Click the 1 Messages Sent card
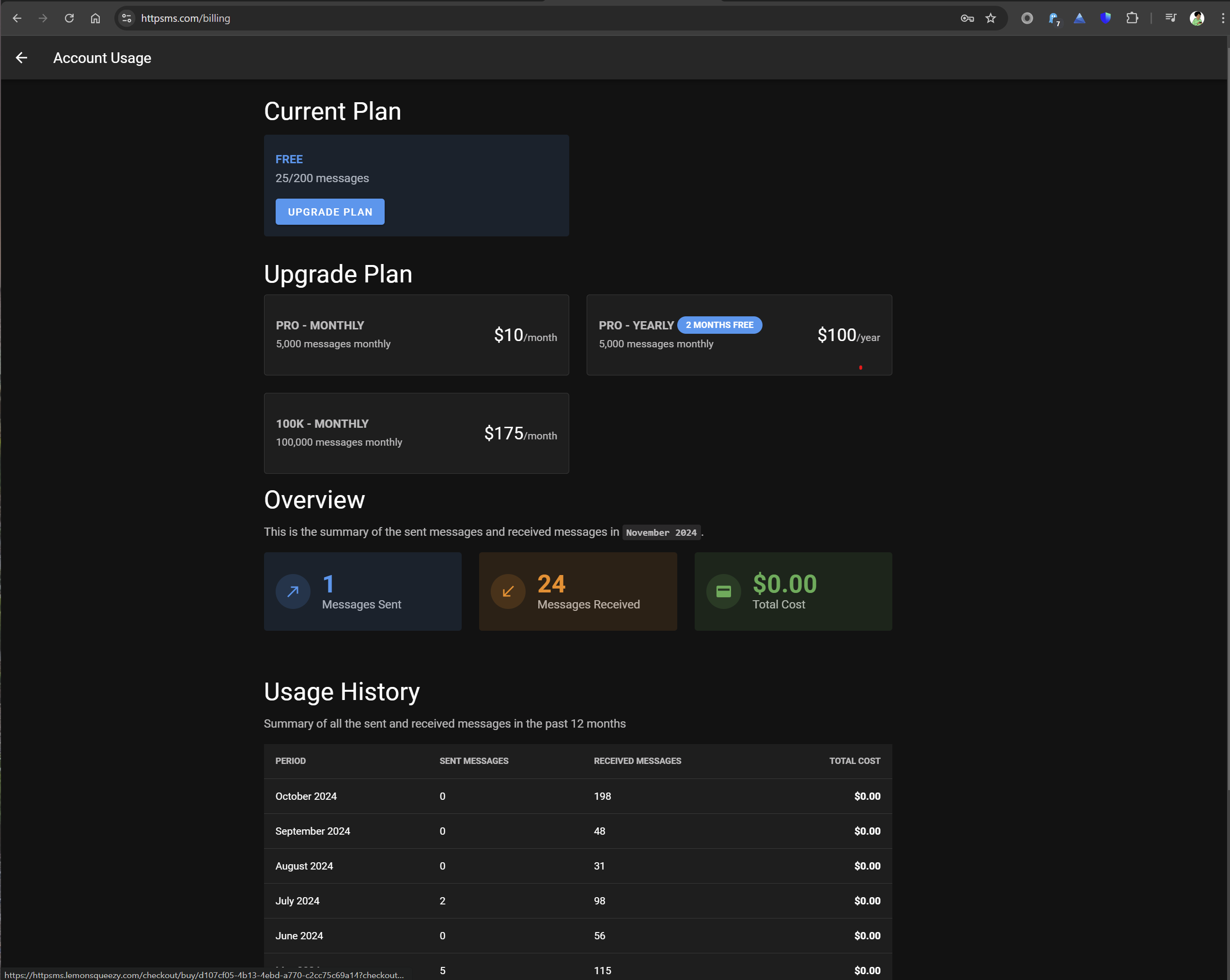The height and width of the screenshot is (980, 1230). 363,591
